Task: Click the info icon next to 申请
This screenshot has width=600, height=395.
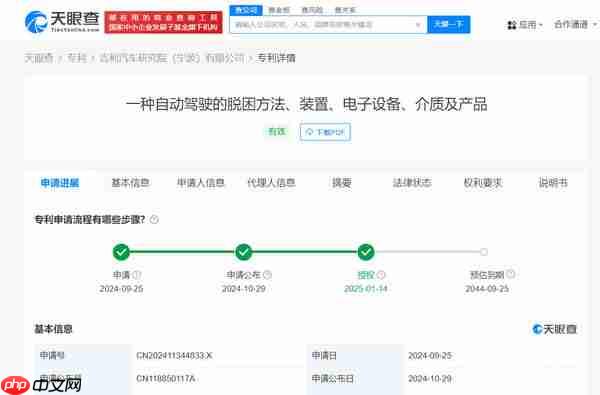Action: point(137,275)
